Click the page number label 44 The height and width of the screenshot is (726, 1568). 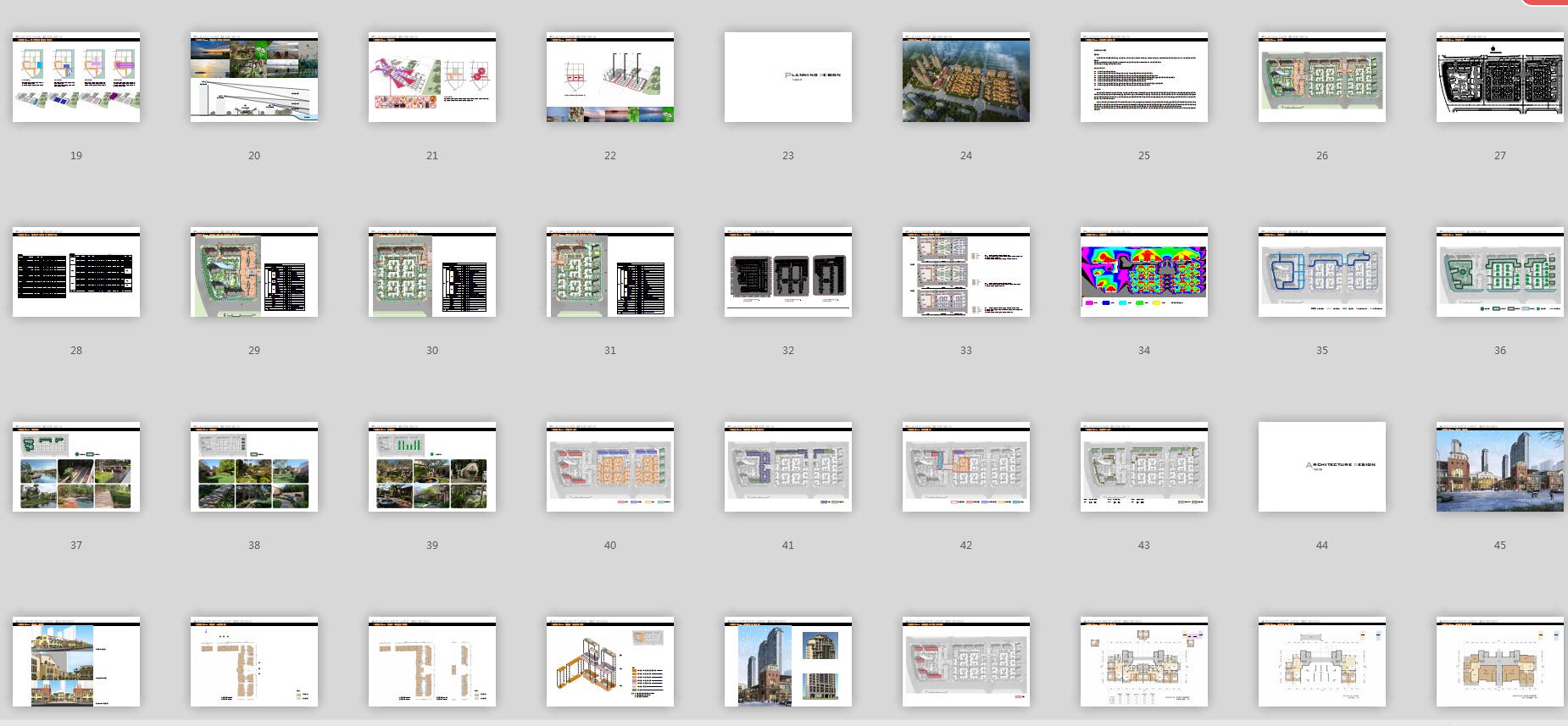(x=1322, y=546)
